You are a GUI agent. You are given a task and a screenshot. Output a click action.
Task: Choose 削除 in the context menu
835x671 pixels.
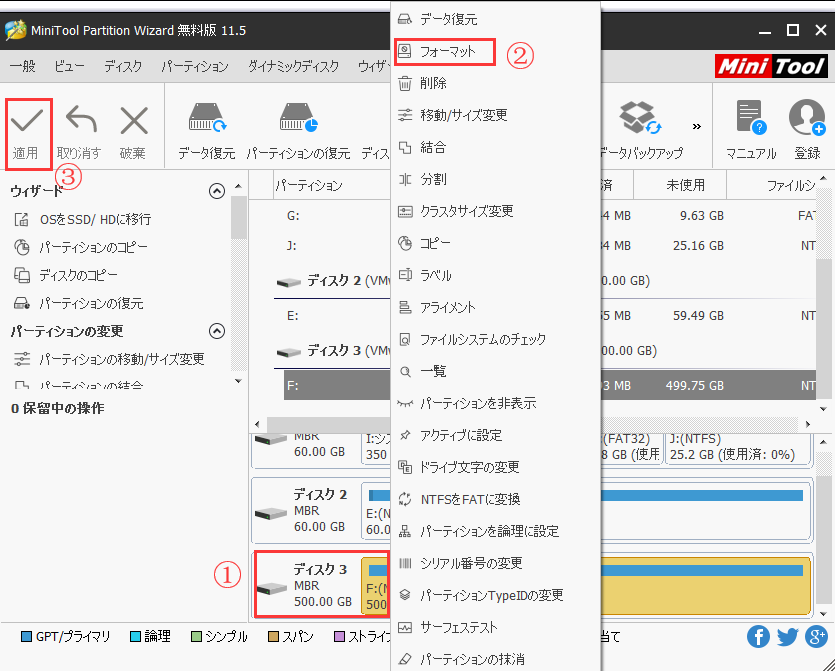(x=433, y=84)
